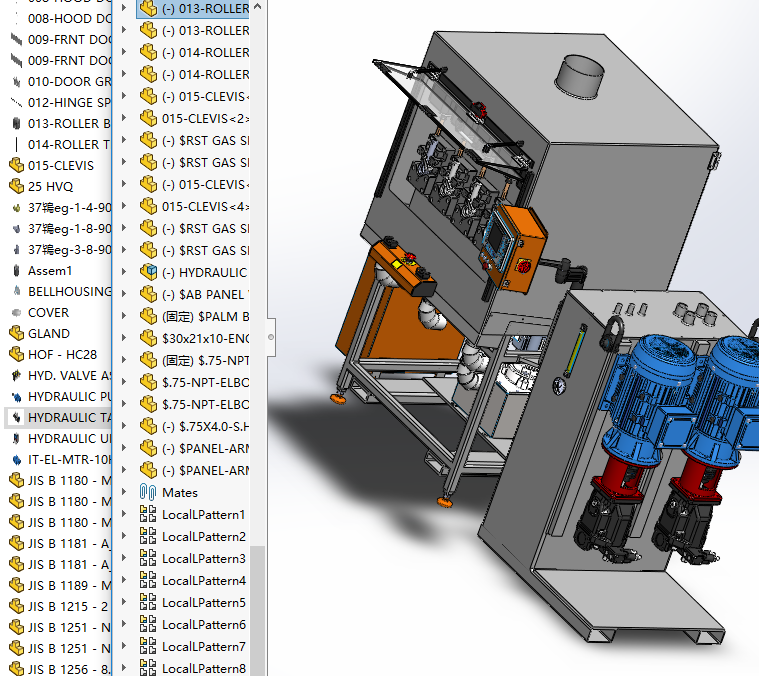
Task: Click the 25 HVQ part icon
Action: click(x=16, y=186)
